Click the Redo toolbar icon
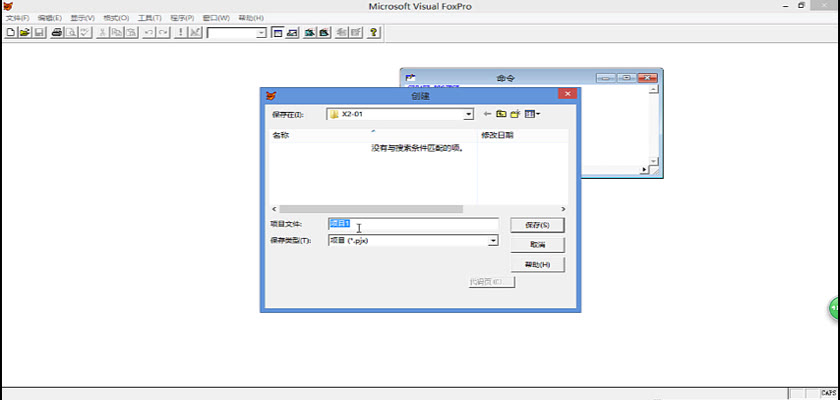 click(163, 33)
